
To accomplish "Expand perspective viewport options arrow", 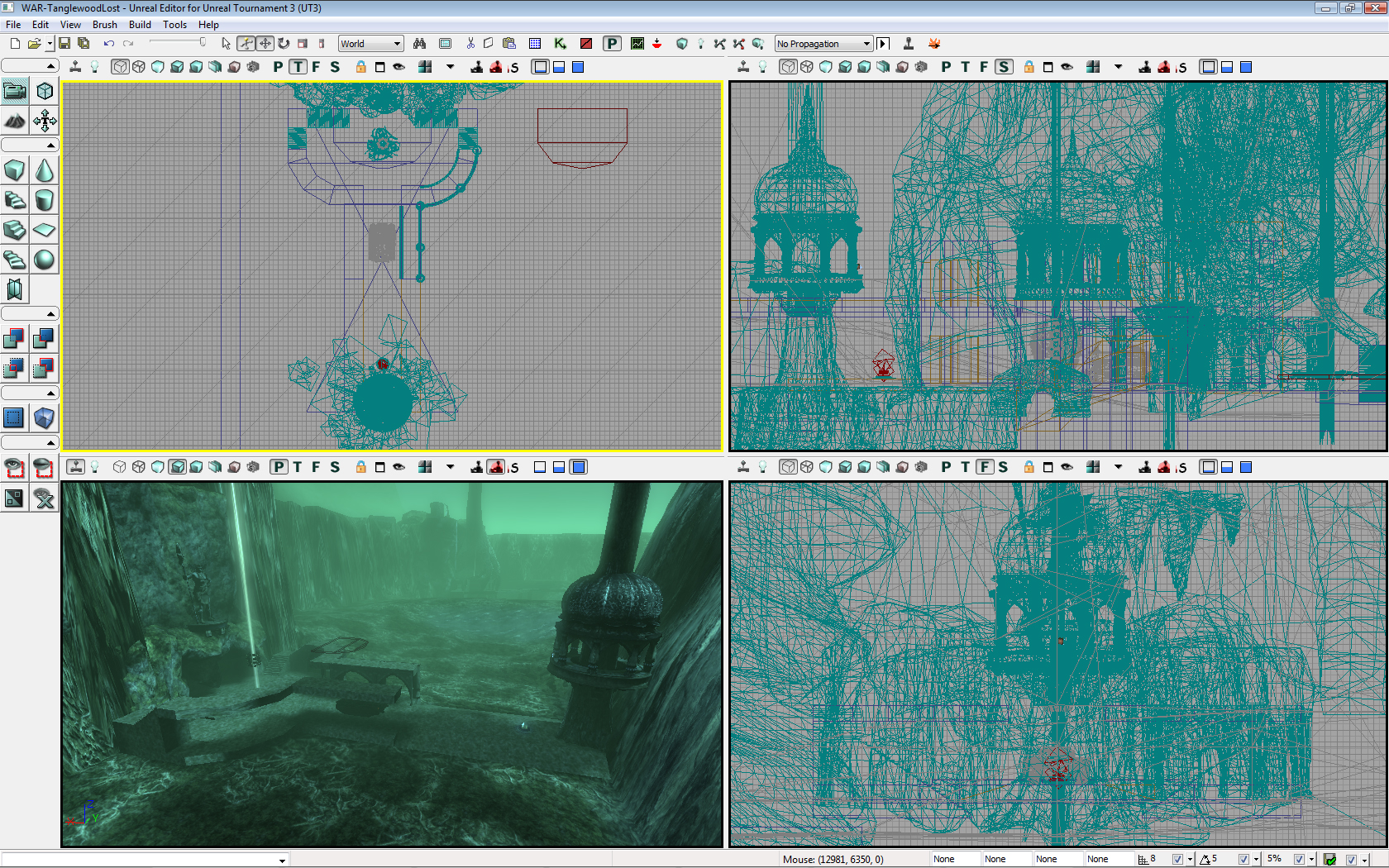I will 451,467.
